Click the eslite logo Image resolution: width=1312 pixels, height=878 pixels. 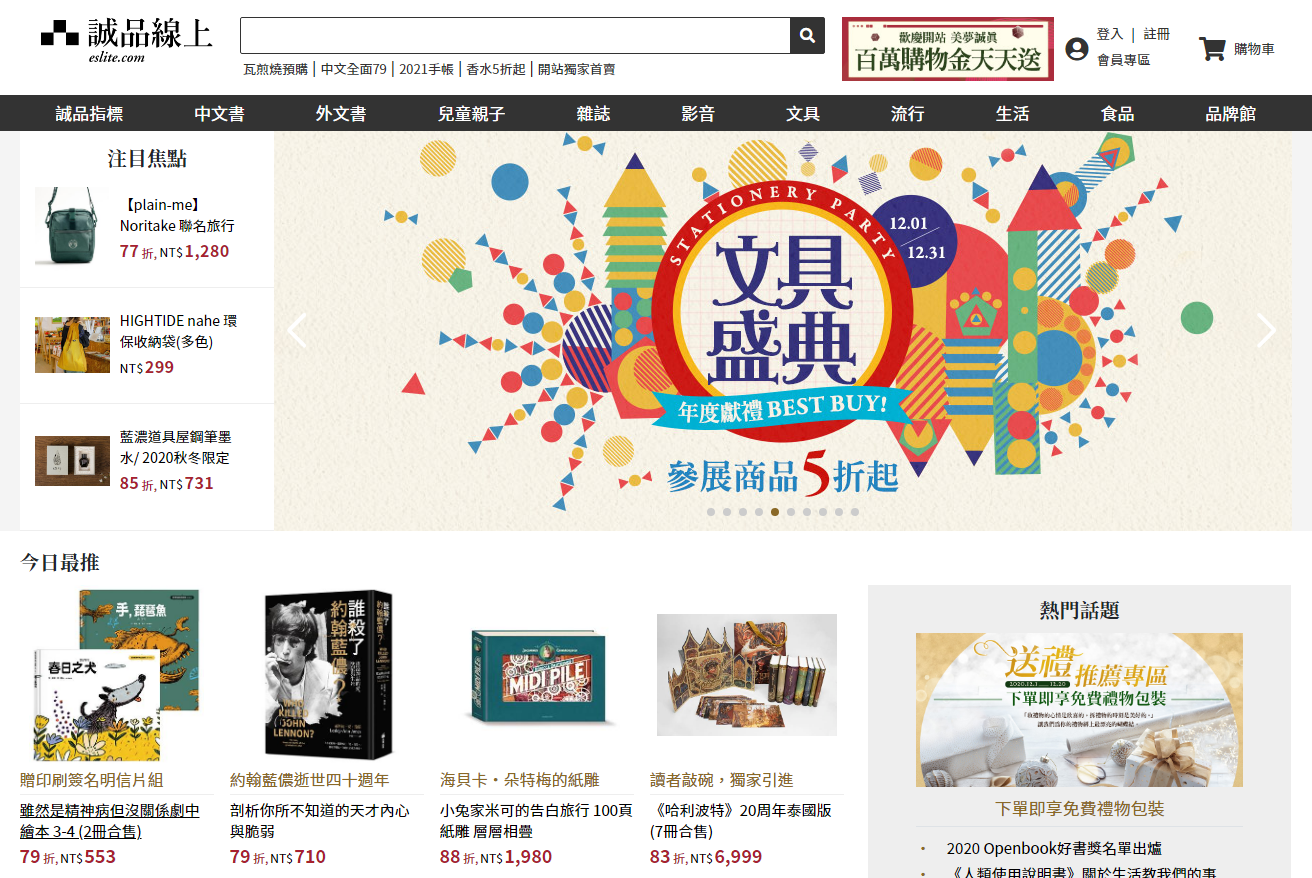tap(127, 40)
